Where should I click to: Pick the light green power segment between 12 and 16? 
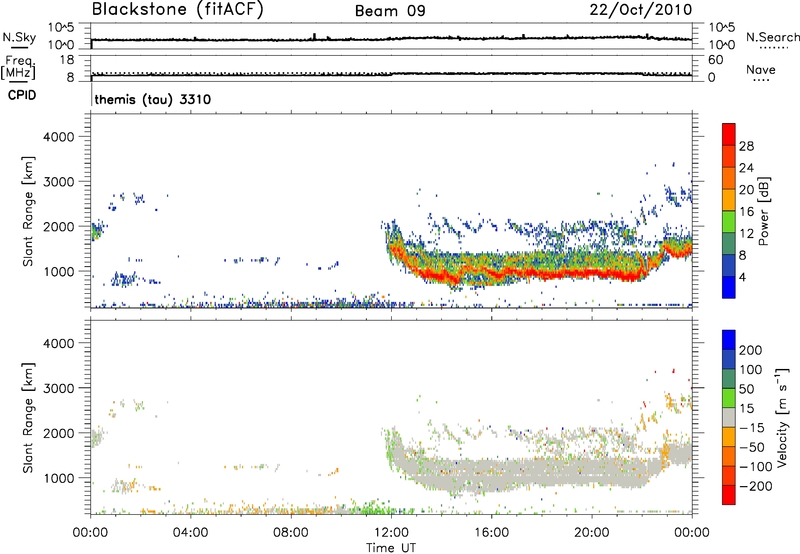point(729,222)
